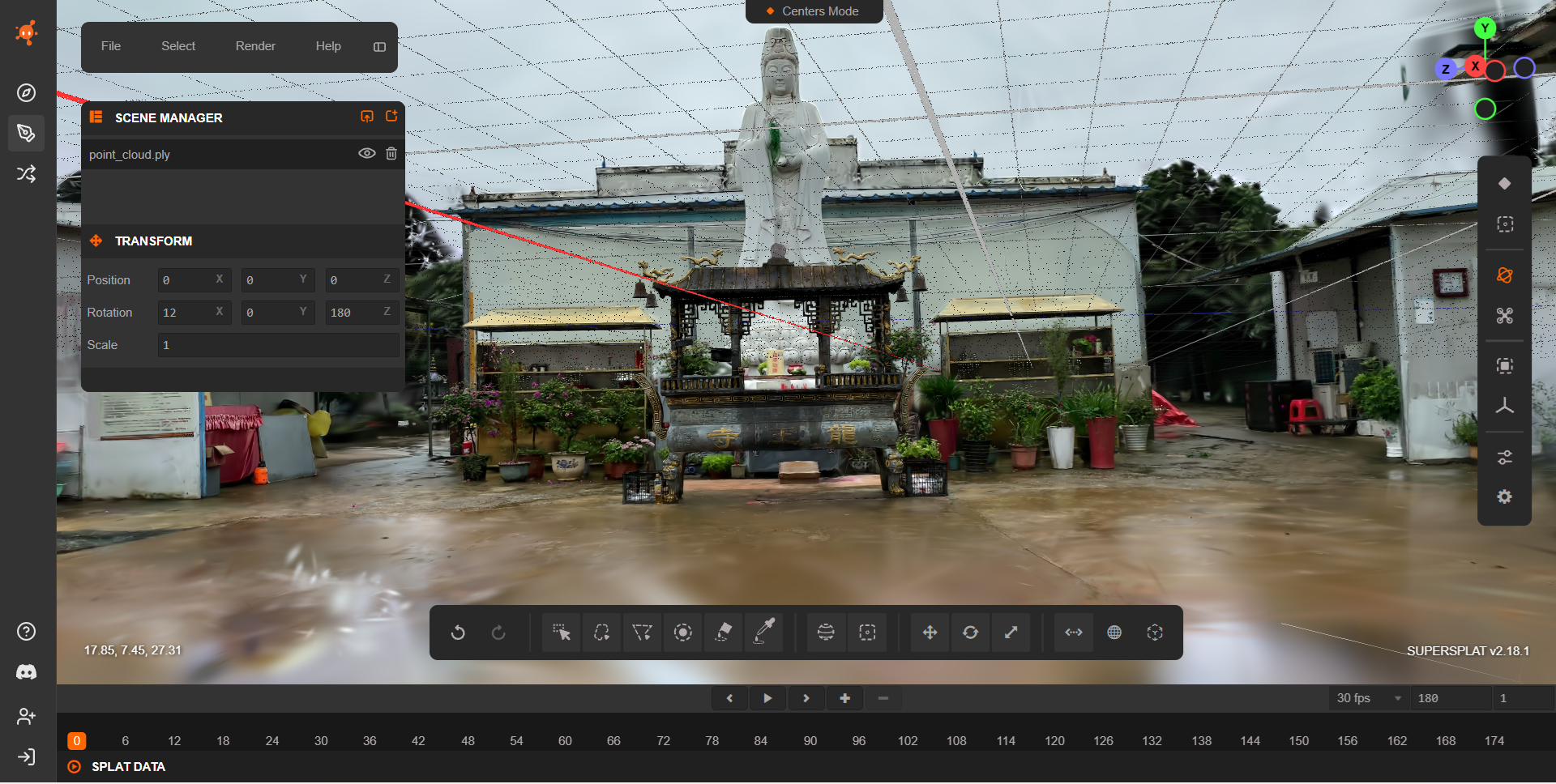Toggle visibility of point_cloud.ply

[367, 154]
